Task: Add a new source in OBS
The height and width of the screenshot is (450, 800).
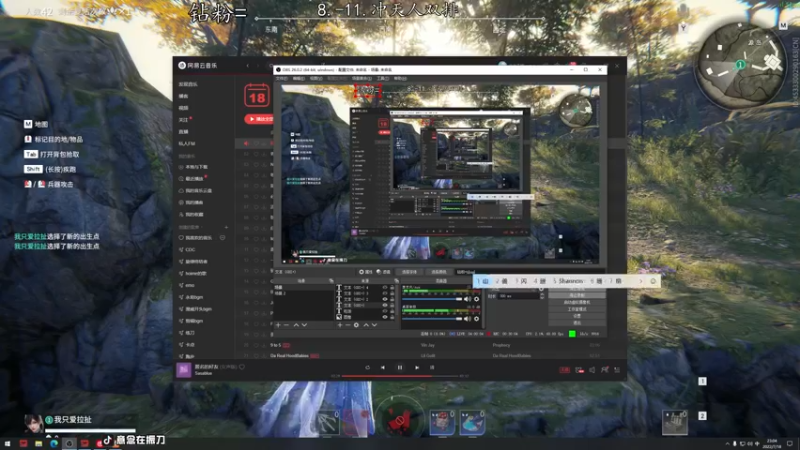Action: pos(340,325)
